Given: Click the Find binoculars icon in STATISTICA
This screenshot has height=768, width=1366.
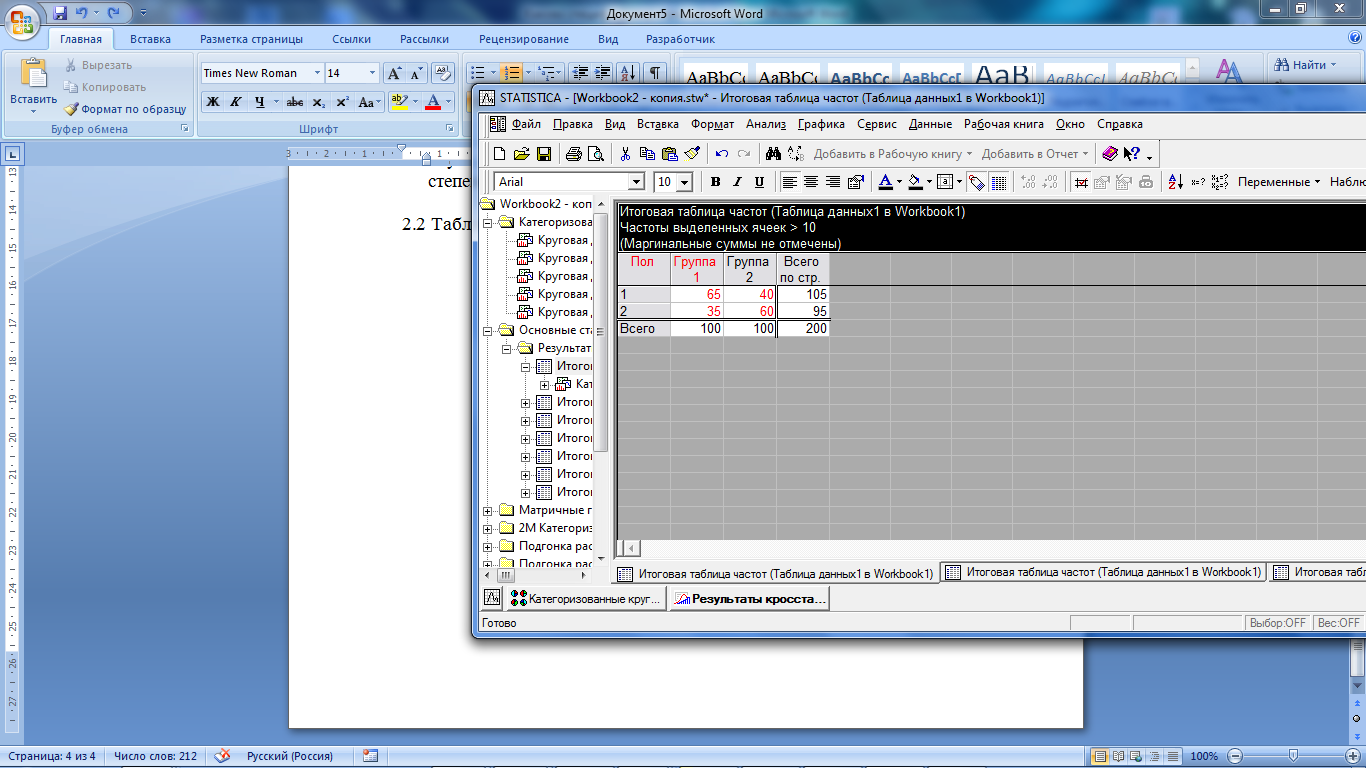Looking at the screenshot, I should point(773,154).
